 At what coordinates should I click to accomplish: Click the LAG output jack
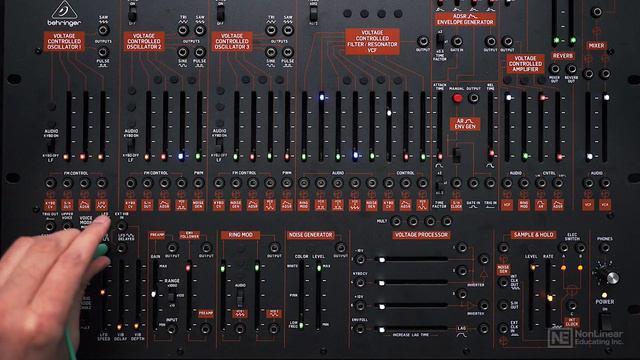point(484,328)
